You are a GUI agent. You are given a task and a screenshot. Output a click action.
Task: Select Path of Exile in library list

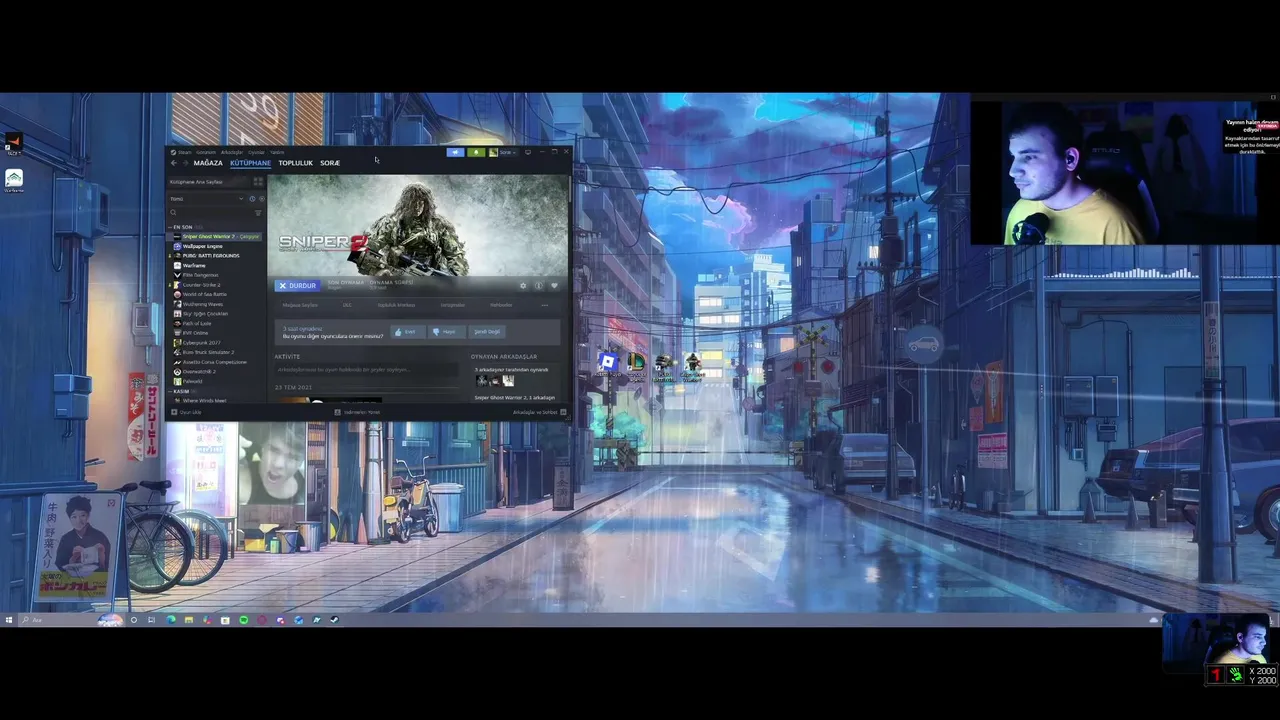pos(215,323)
